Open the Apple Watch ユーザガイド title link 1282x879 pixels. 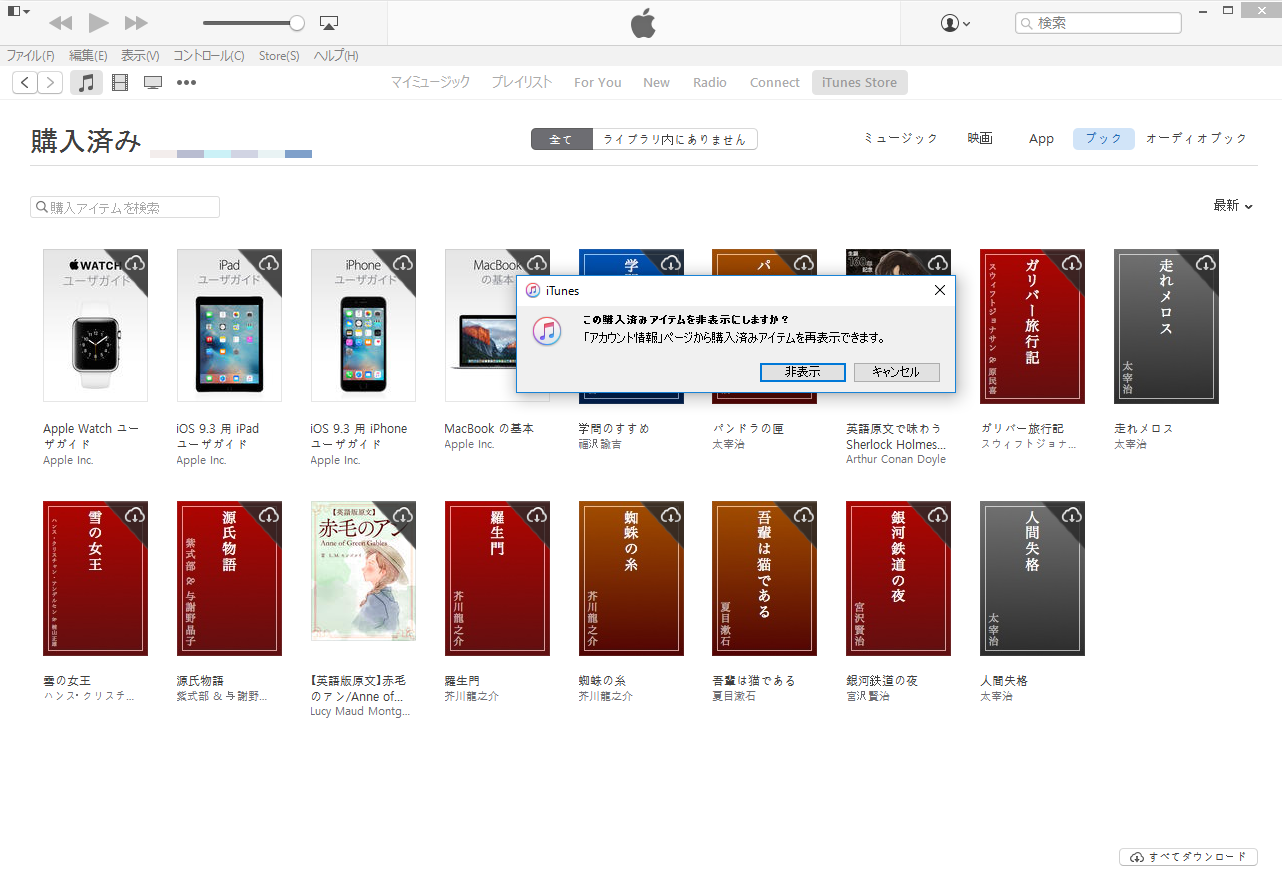click(91, 436)
